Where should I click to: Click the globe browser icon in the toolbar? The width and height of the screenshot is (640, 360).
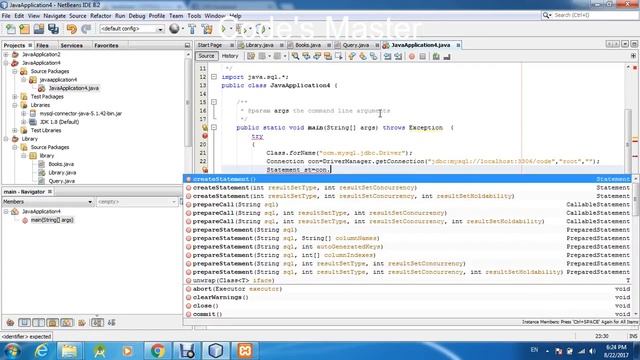click(174, 29)
